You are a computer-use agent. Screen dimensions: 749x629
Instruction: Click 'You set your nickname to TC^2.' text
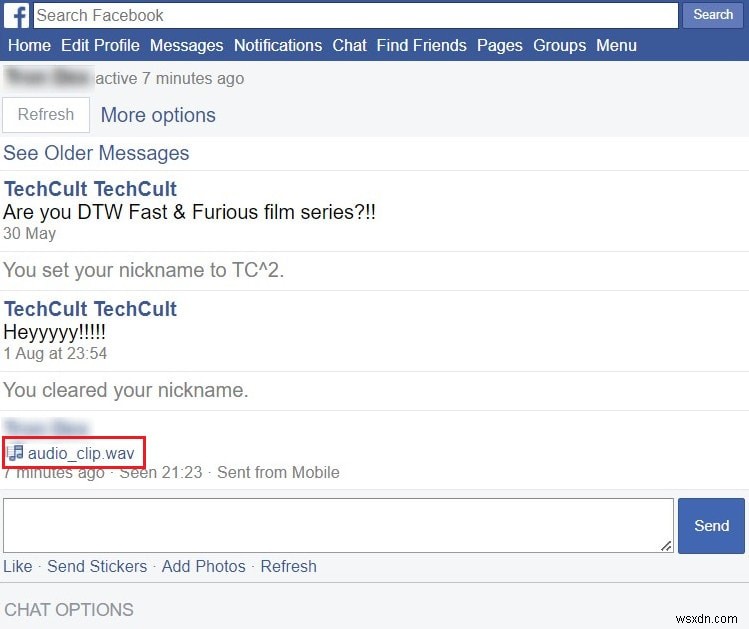[x=144, y=270]
